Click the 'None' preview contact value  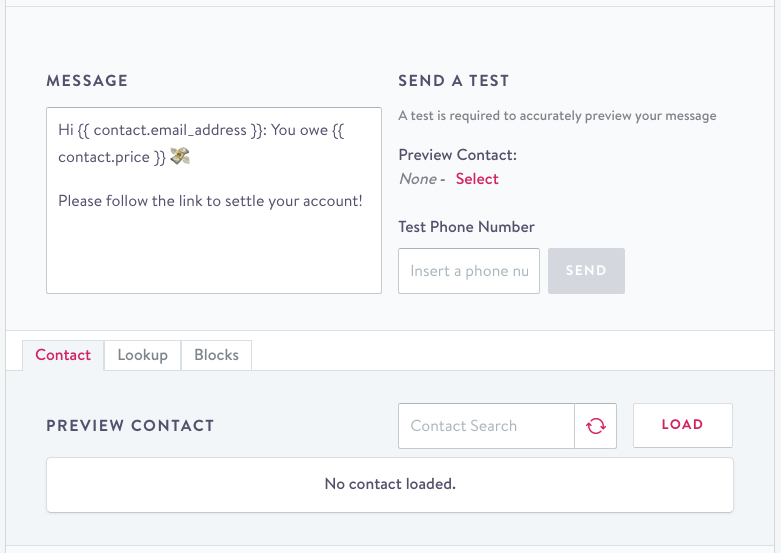417,179
